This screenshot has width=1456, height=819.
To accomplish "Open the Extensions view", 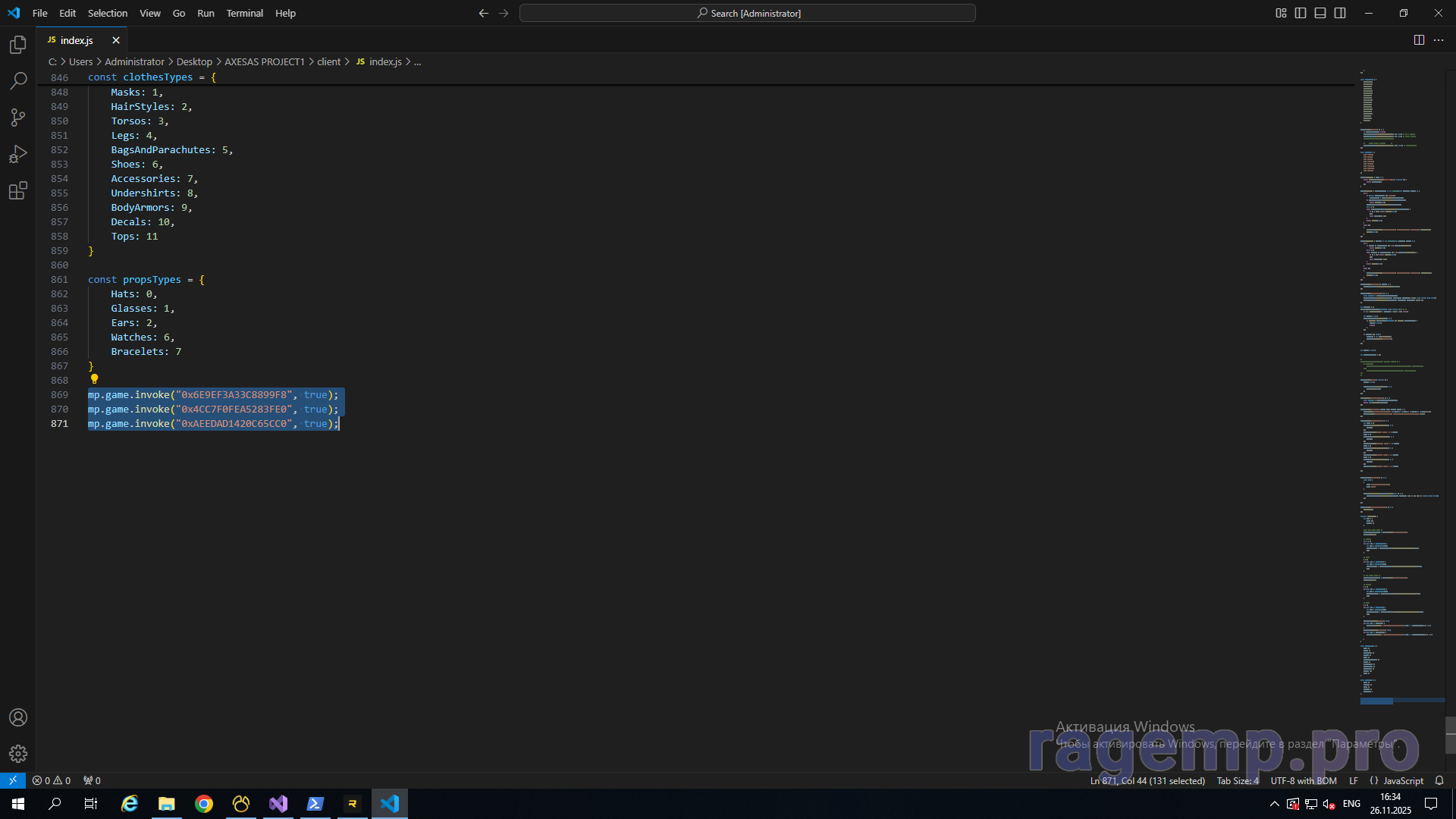I will [18, 190].
